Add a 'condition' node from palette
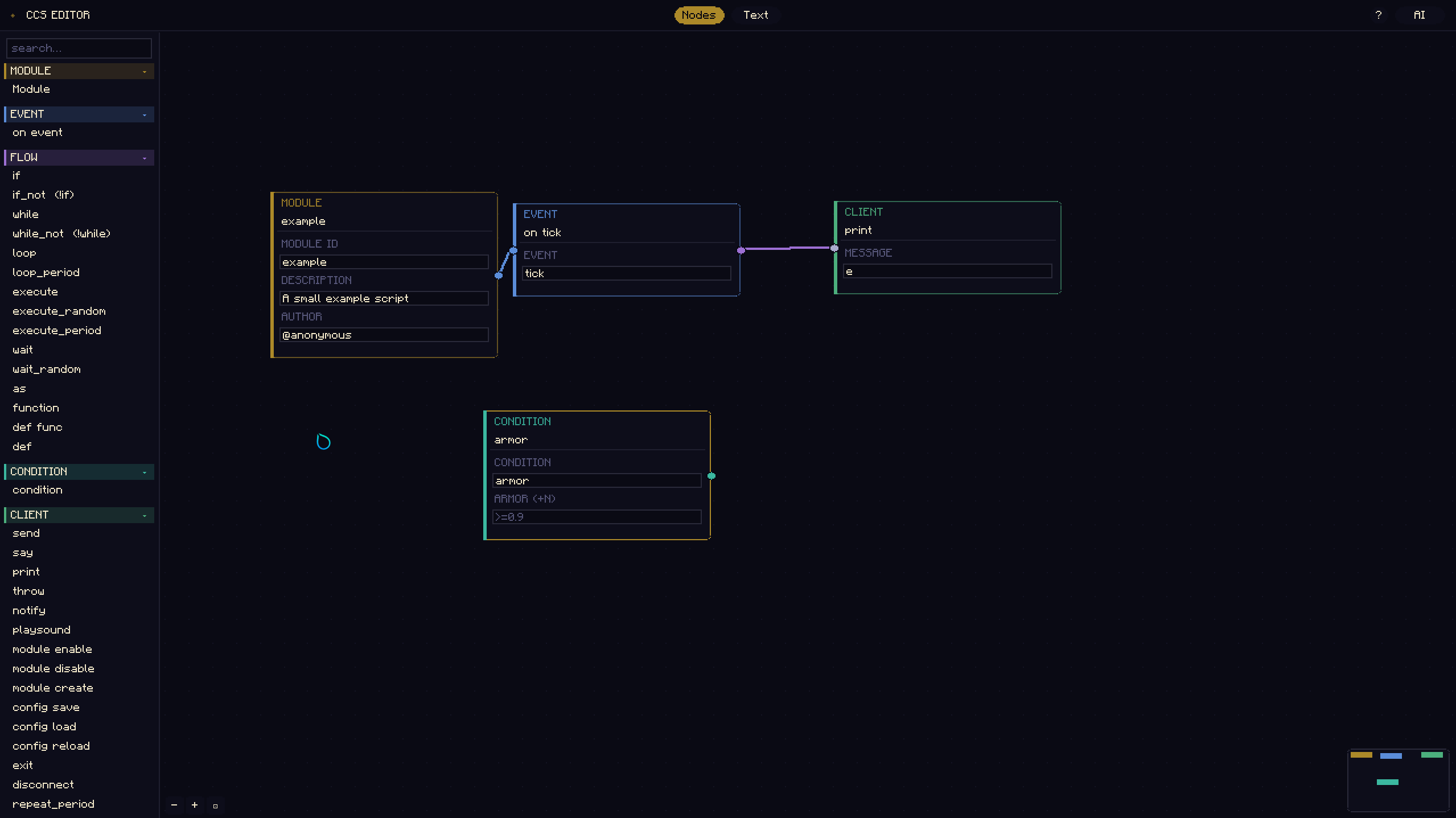Viewport: 1456px width, 818px height. 79,490
